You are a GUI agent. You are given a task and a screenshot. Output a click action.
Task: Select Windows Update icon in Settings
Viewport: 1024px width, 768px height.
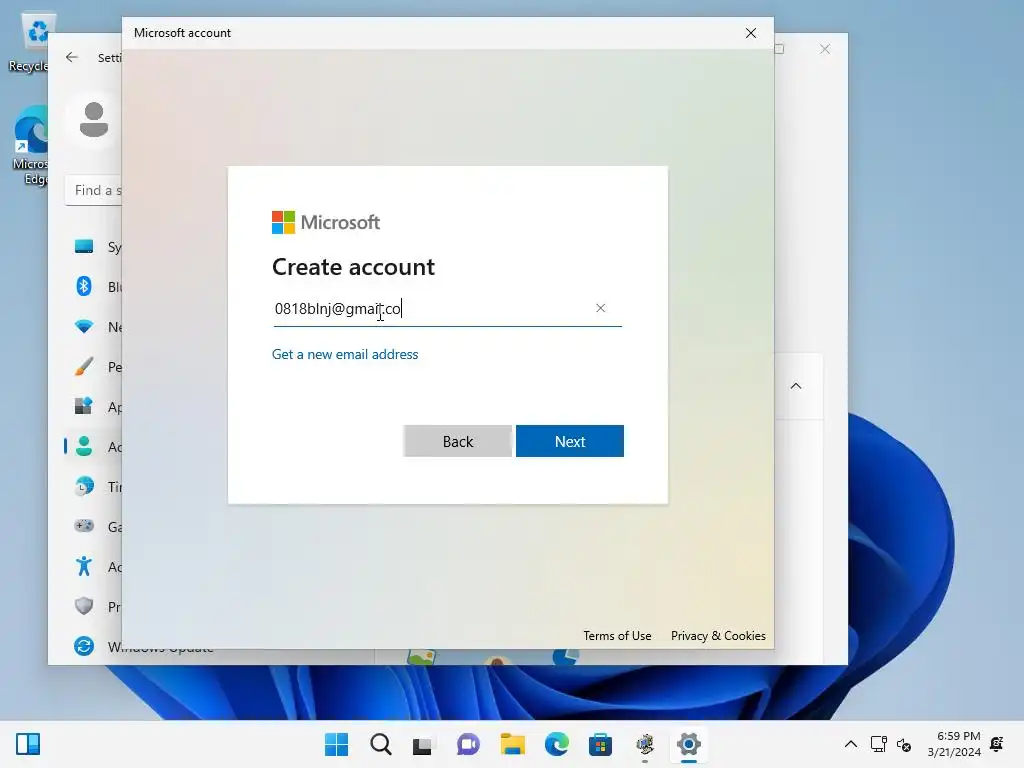click(x=84, y=646)
